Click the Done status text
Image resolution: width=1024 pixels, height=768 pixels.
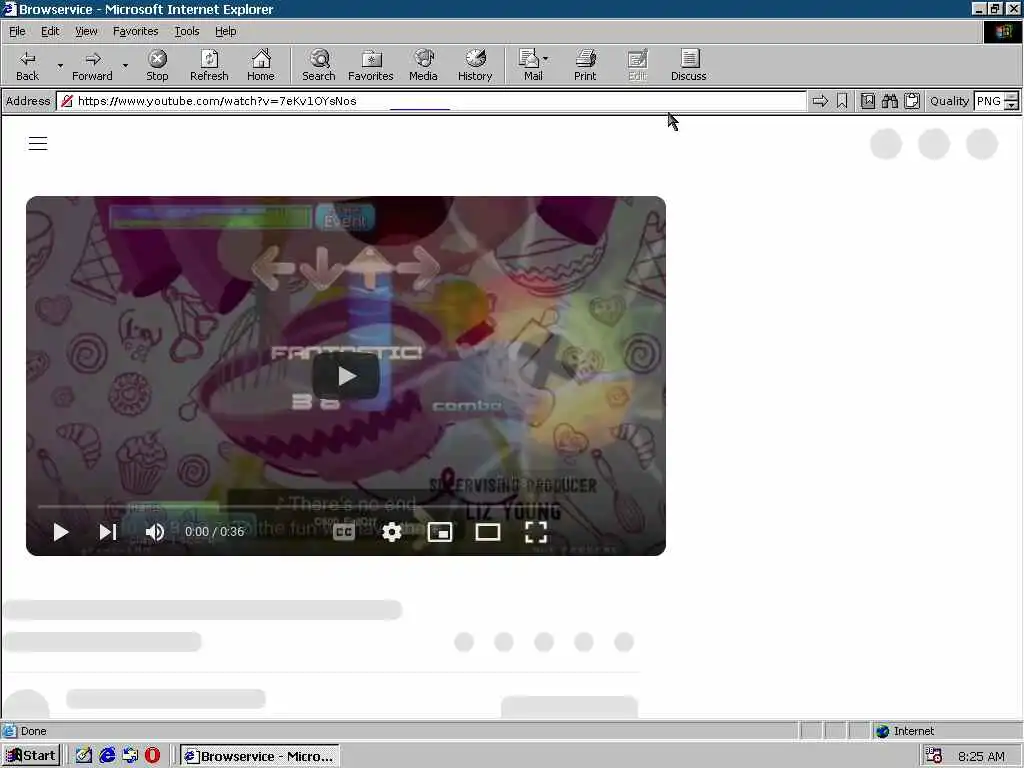point(33,731)
